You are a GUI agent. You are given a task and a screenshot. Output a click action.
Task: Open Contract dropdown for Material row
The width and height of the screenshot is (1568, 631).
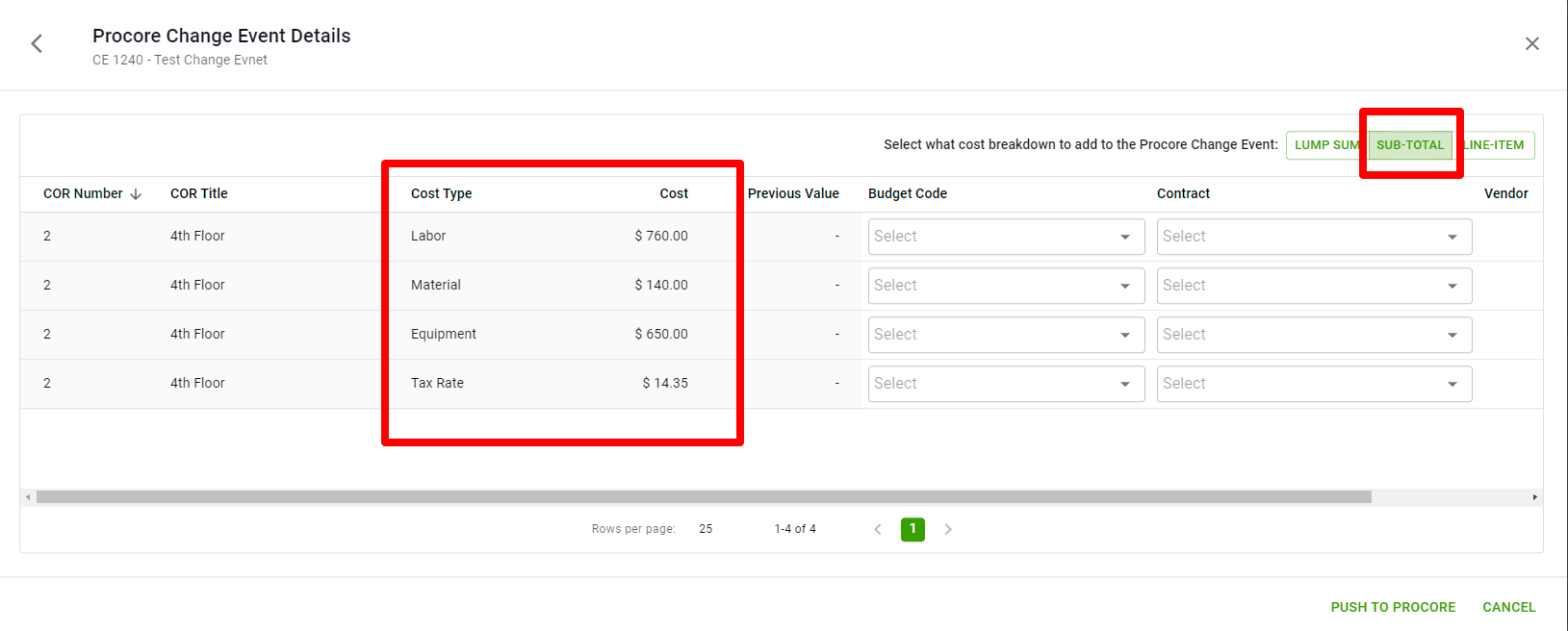1313,286
